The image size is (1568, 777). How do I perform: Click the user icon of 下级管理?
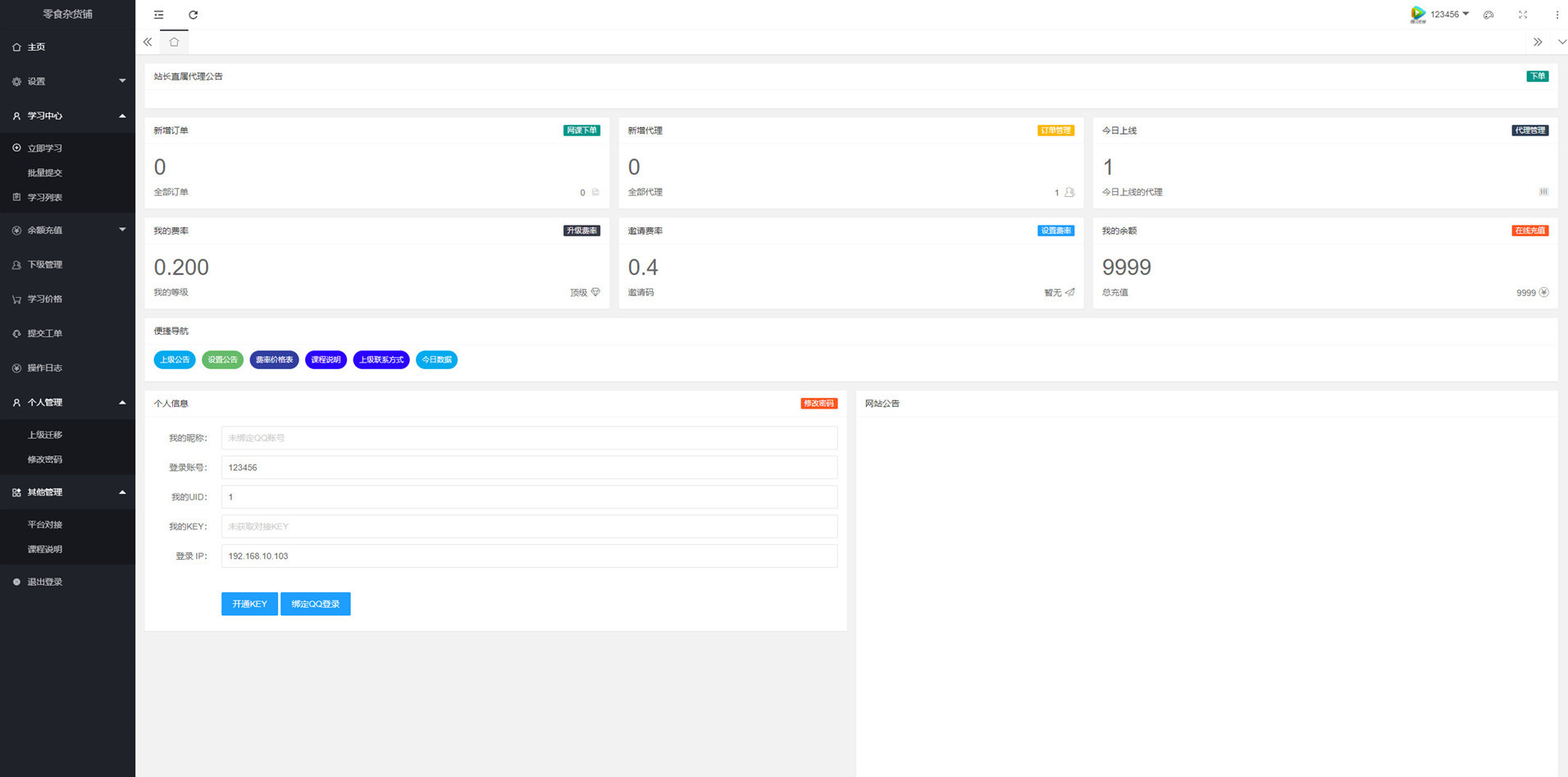(16, 265)
